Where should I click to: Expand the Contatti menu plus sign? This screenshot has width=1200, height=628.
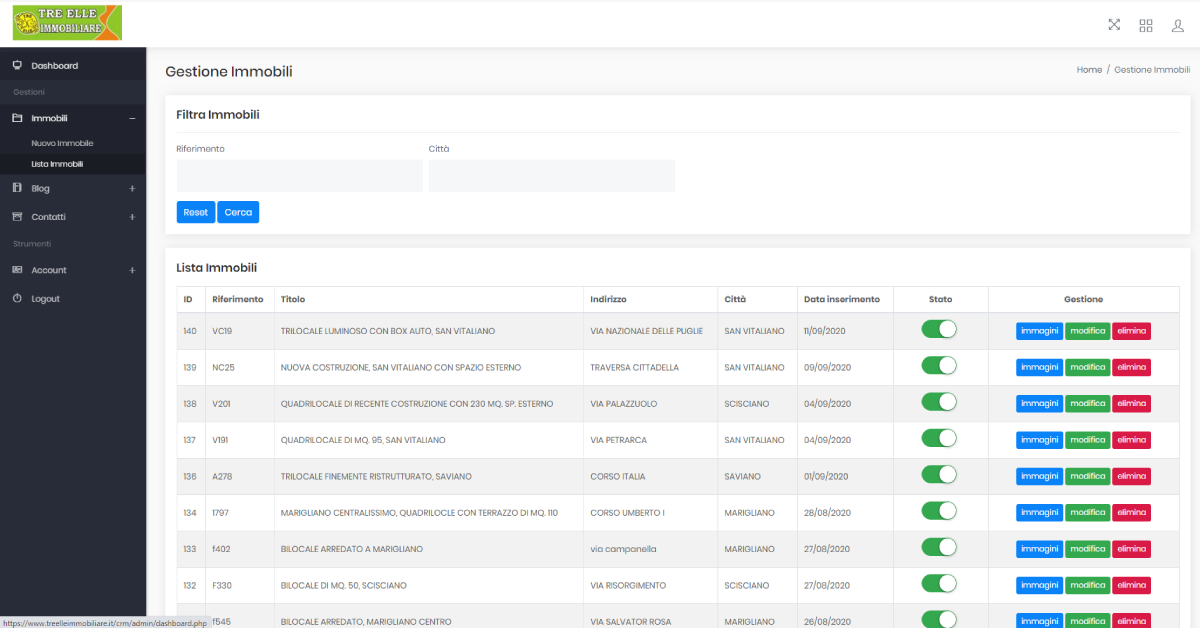tap(132, 217)
